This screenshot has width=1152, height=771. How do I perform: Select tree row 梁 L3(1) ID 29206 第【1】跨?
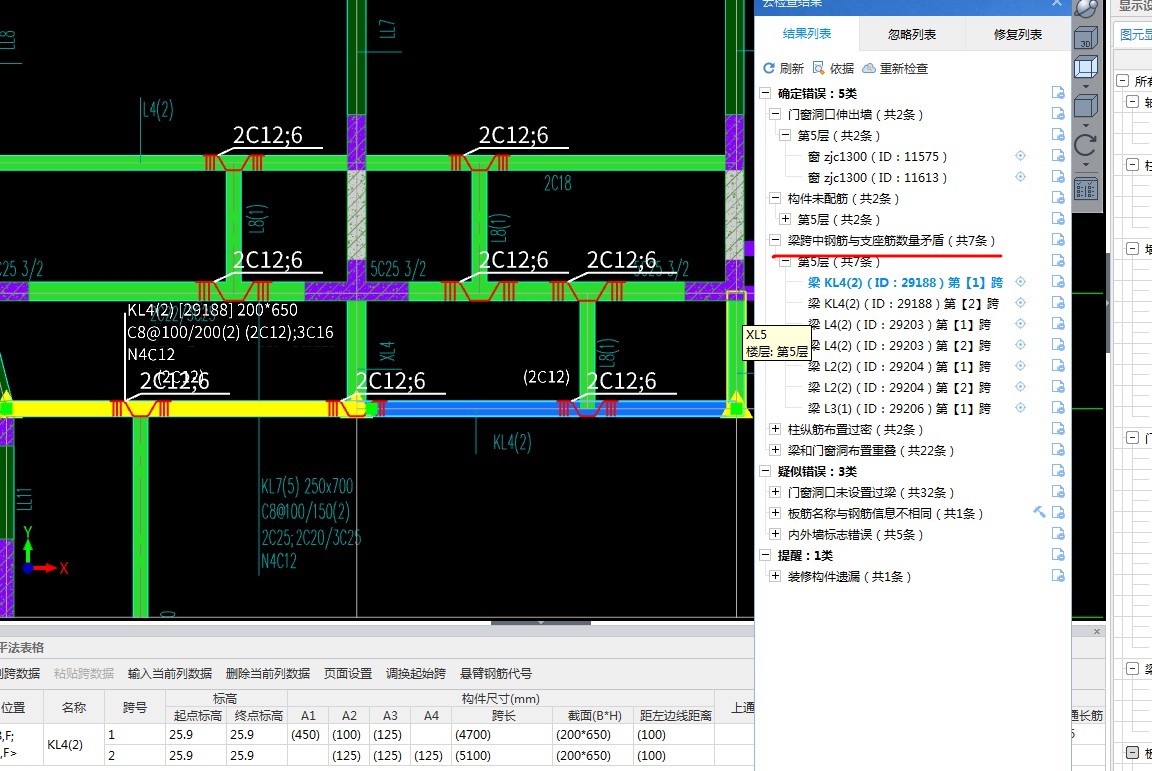(899, 409)
